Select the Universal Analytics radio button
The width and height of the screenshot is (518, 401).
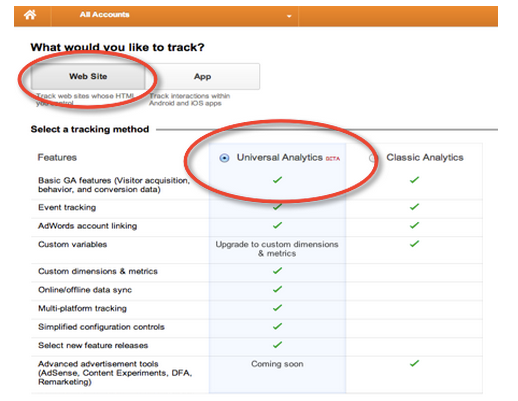point(224,158)
